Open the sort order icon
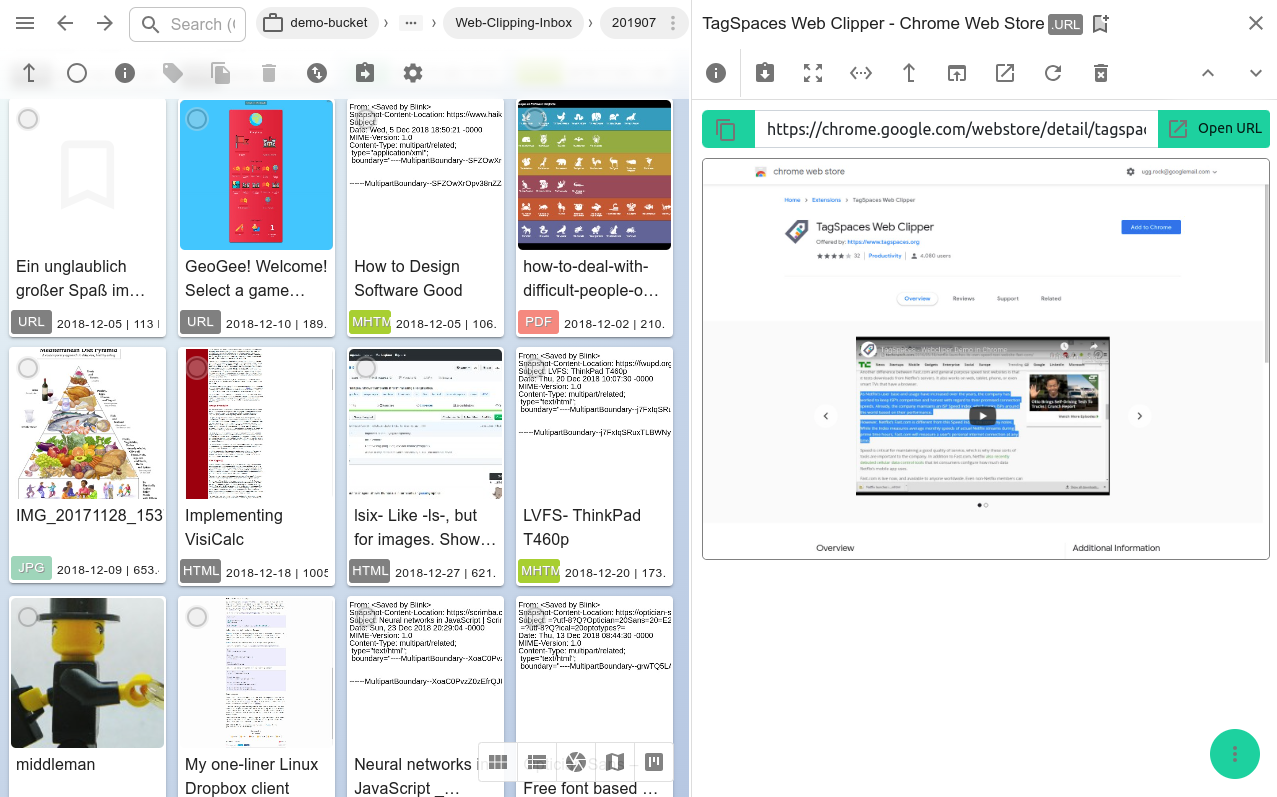 point(317,73)
